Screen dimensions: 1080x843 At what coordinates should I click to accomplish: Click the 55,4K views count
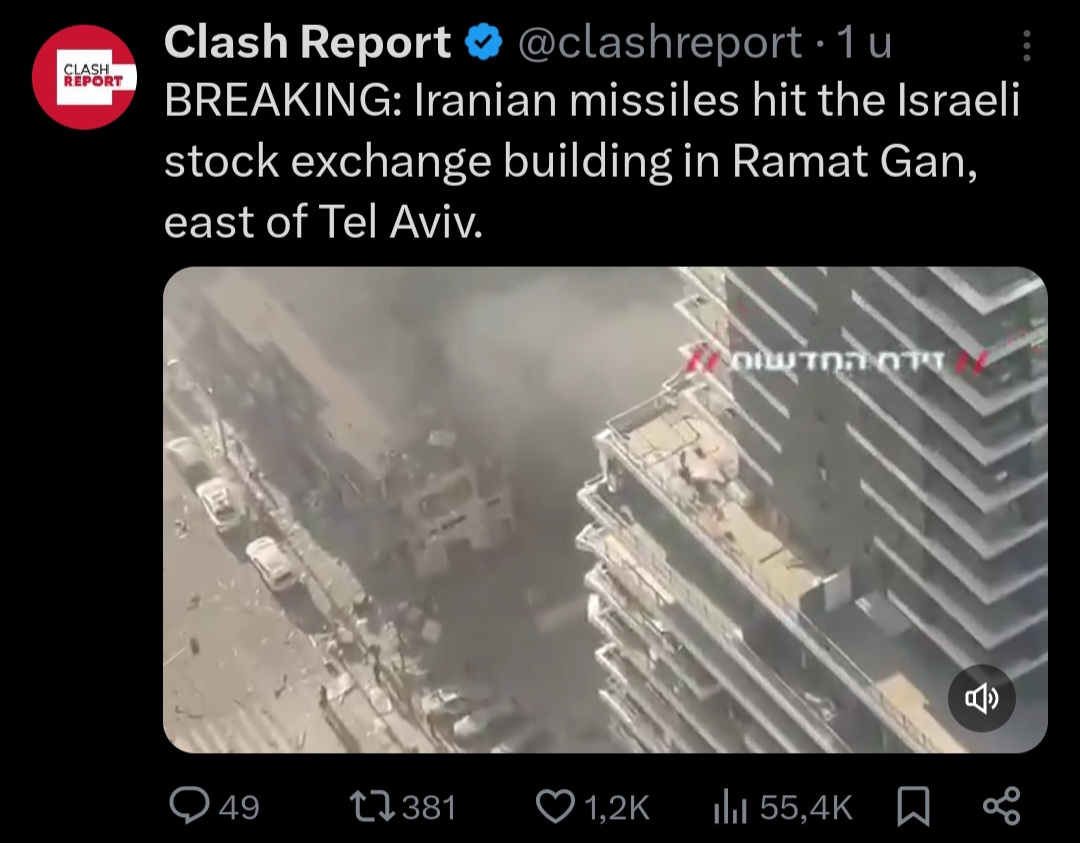click(x=806, y=807)
